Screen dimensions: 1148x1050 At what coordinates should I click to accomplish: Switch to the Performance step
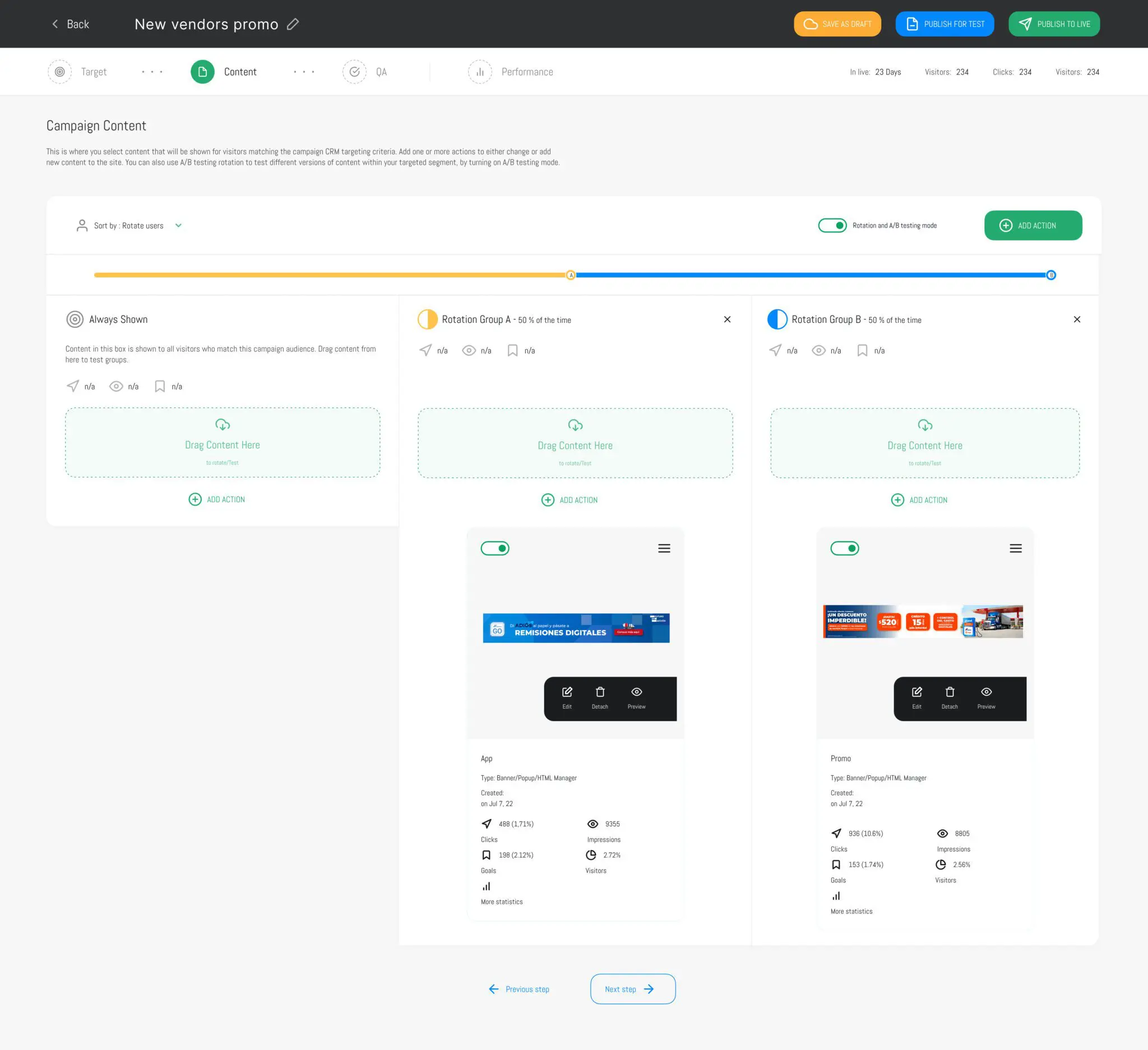526,72
